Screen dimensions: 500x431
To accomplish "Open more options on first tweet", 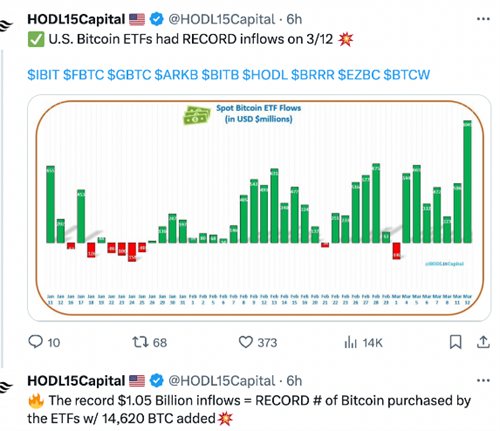I will (x=483, y=19).
